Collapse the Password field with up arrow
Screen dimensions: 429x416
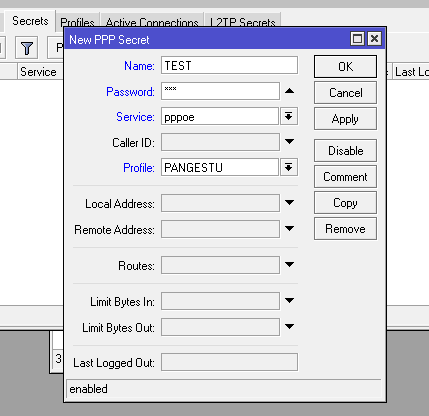click(x=289, y=91)
